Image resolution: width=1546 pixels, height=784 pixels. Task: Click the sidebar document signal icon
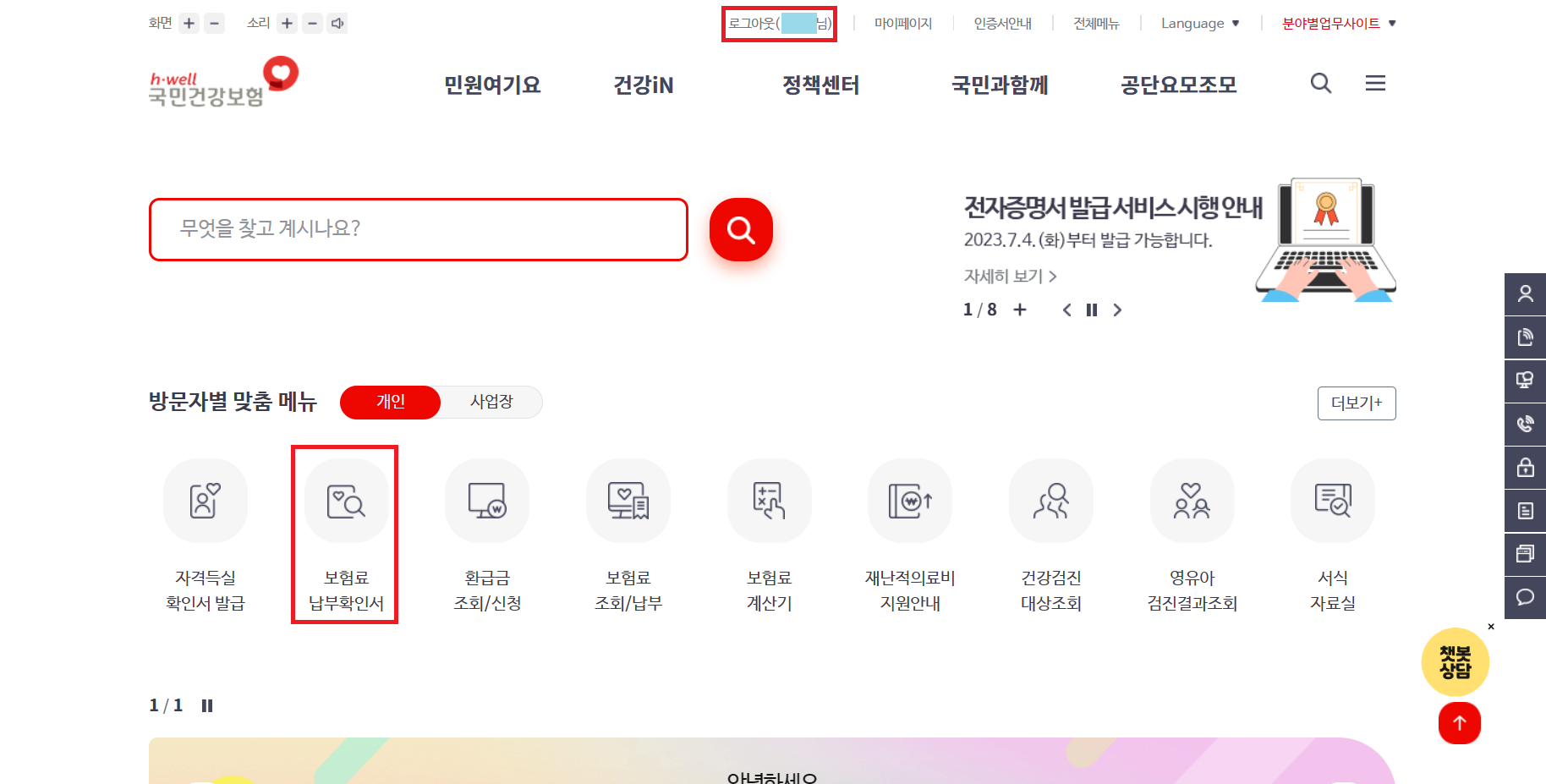[1525, 337]
